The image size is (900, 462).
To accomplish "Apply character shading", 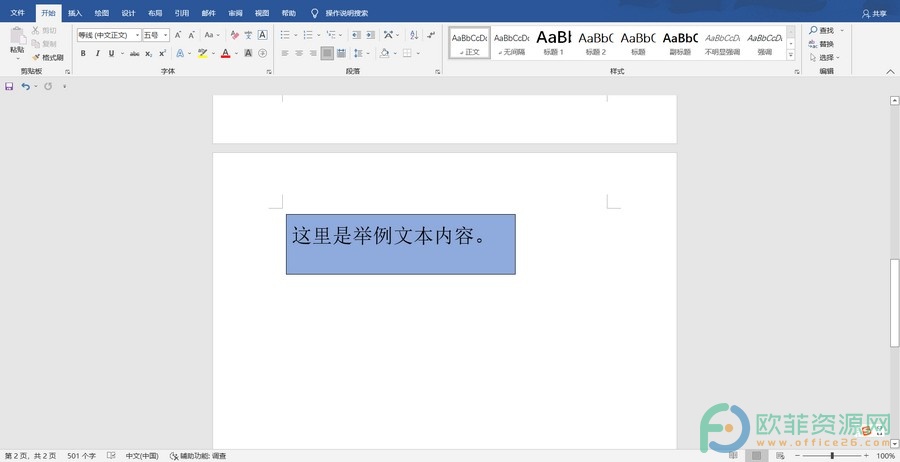I will (248, 53).
